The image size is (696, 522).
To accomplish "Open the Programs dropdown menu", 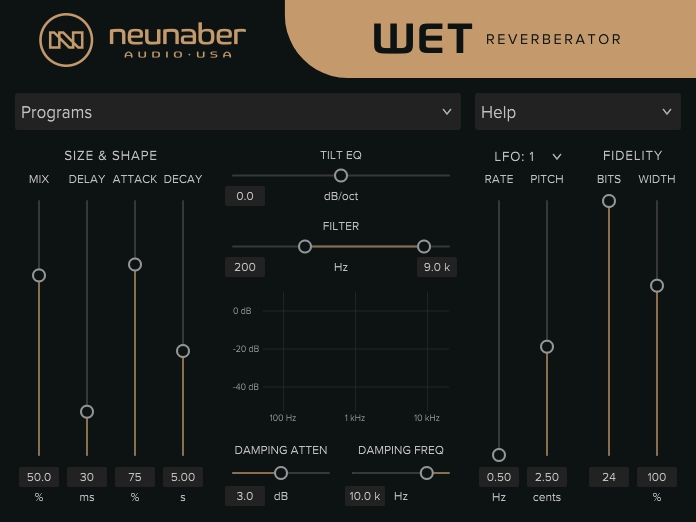I will pyautogui.click(x=238, y=112).
